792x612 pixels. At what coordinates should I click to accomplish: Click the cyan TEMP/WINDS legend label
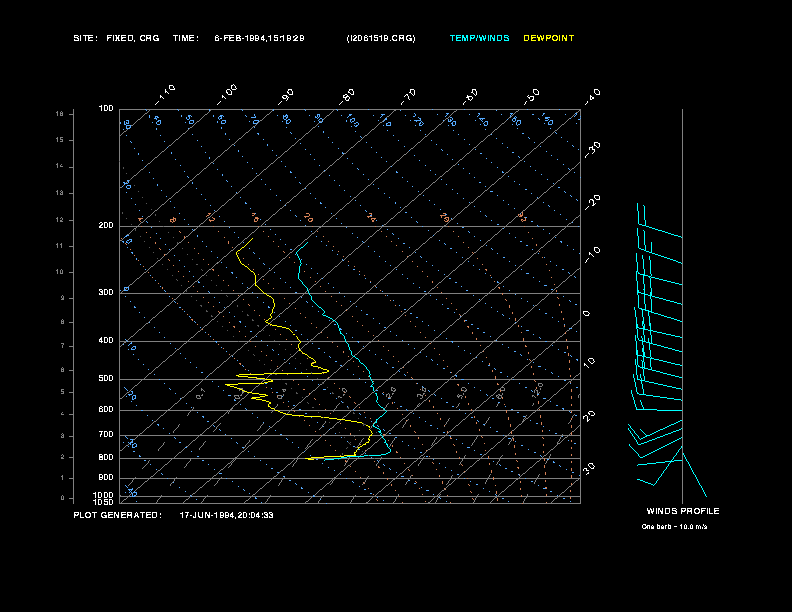point(479,38)
